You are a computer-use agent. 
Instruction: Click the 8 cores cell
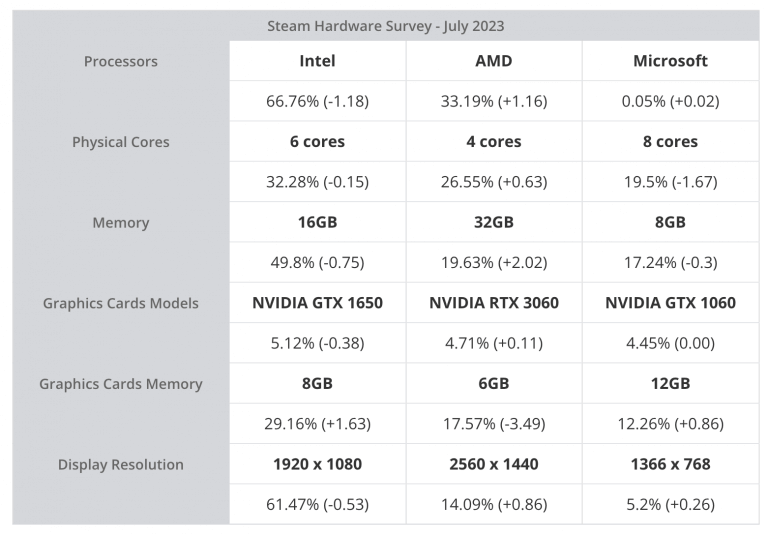[x=670, y=142]
